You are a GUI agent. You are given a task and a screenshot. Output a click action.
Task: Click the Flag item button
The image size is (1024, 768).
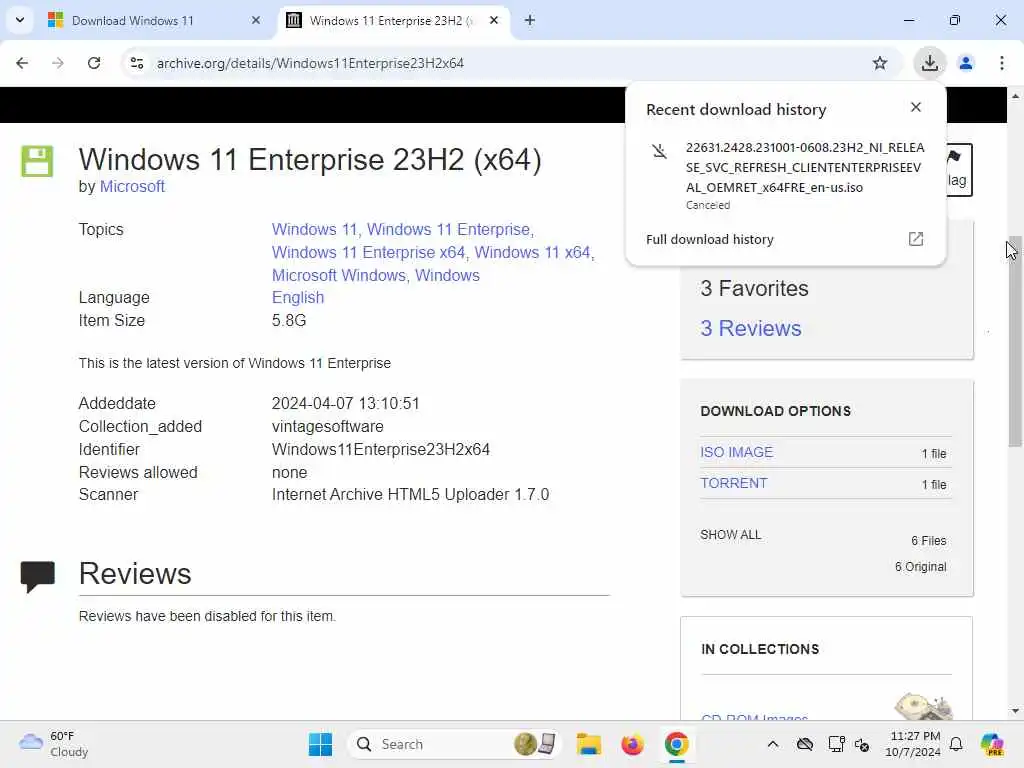tap(959, 170)
